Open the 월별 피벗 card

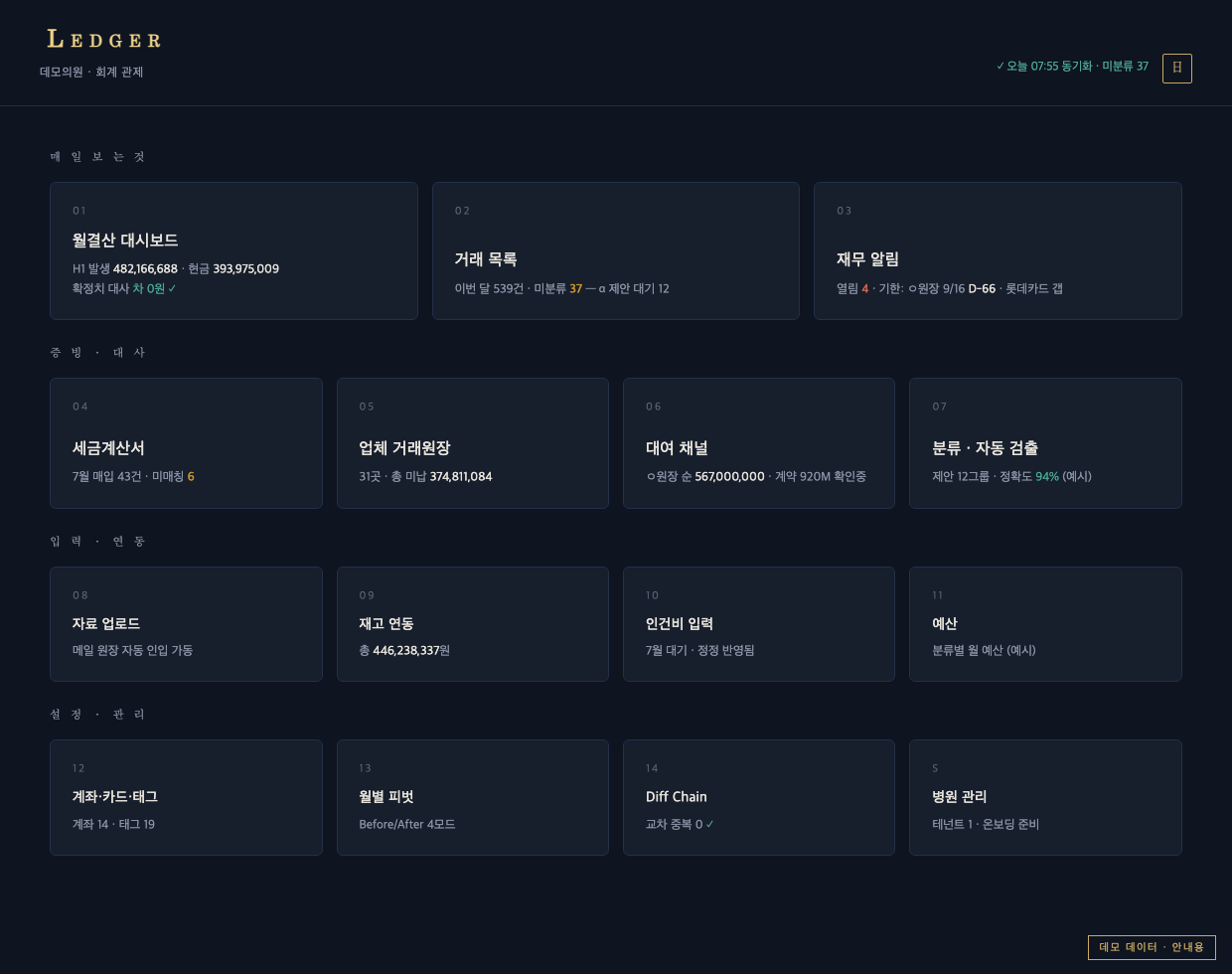[473, 797]
